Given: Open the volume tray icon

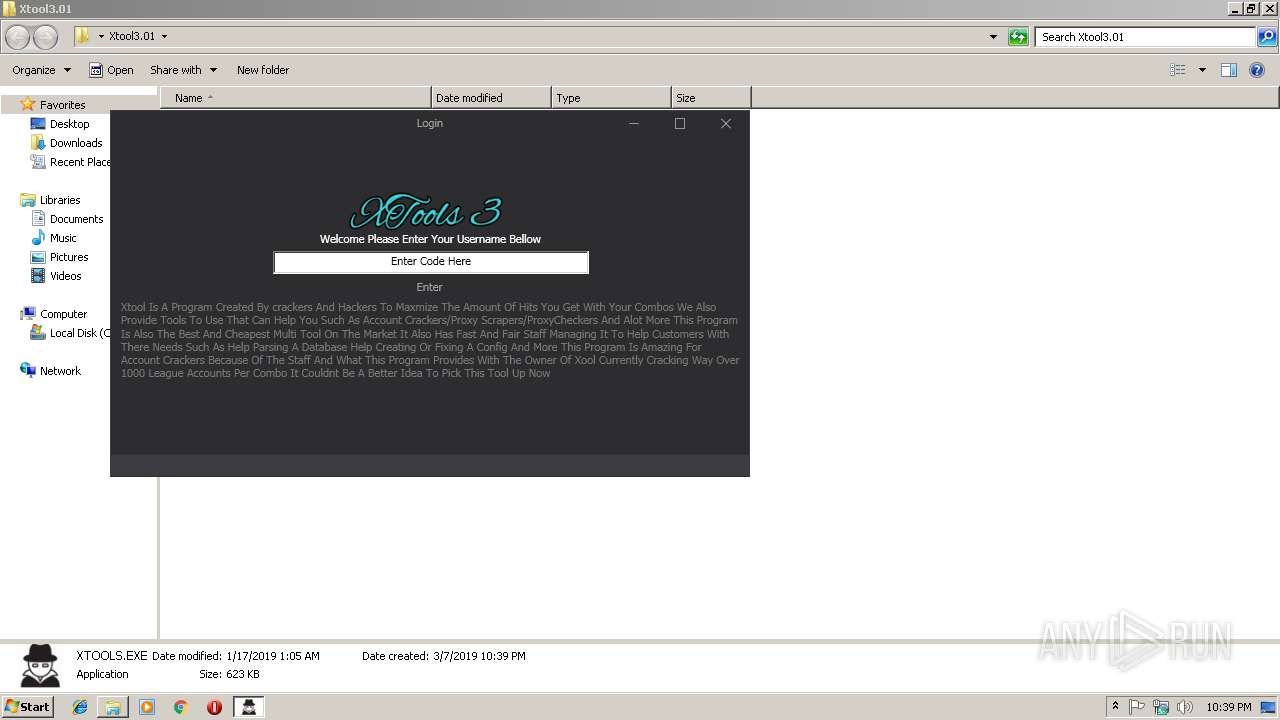Looking at the screenshot, I should pyautogui.click(x=1185, y=707).
